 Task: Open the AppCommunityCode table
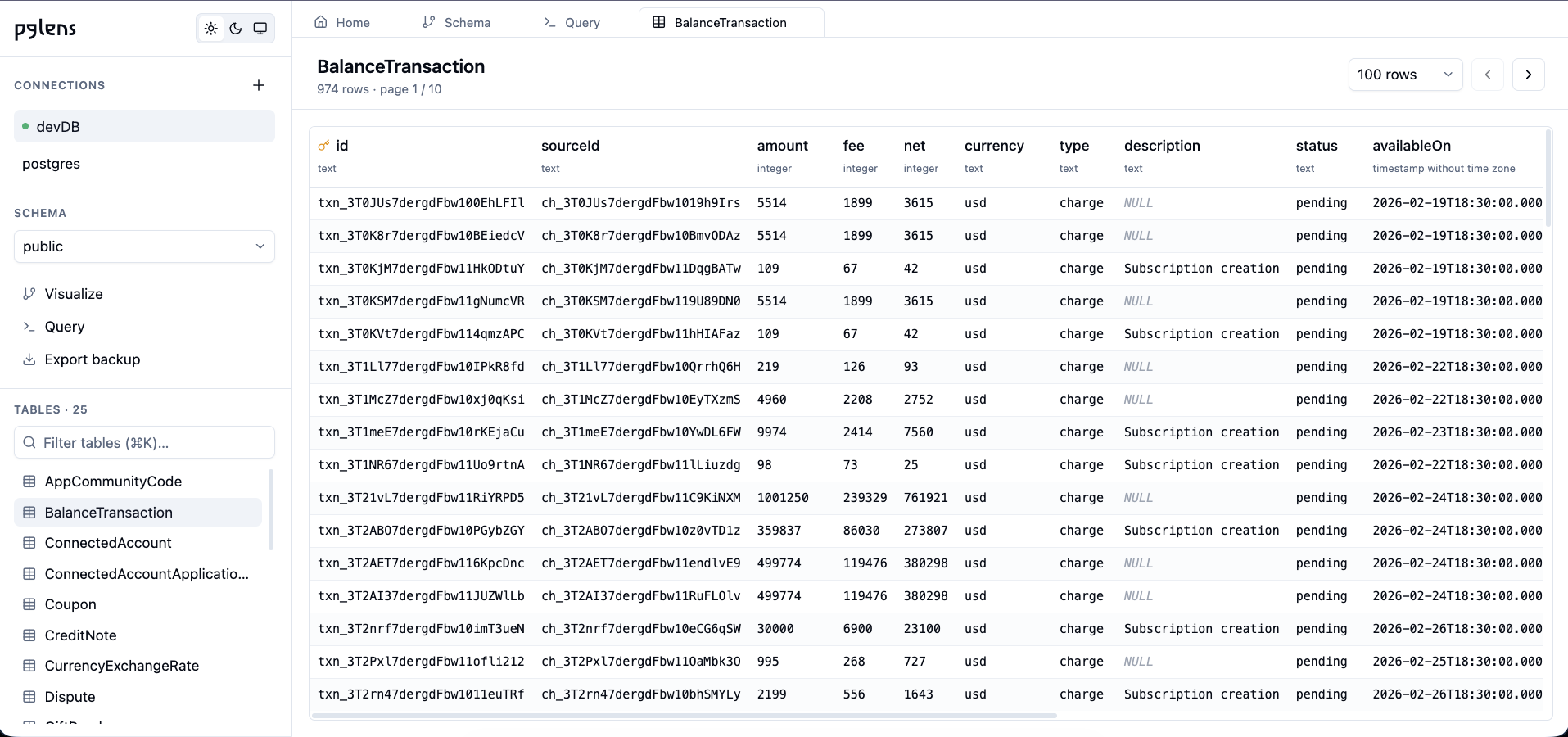[138, 482]
